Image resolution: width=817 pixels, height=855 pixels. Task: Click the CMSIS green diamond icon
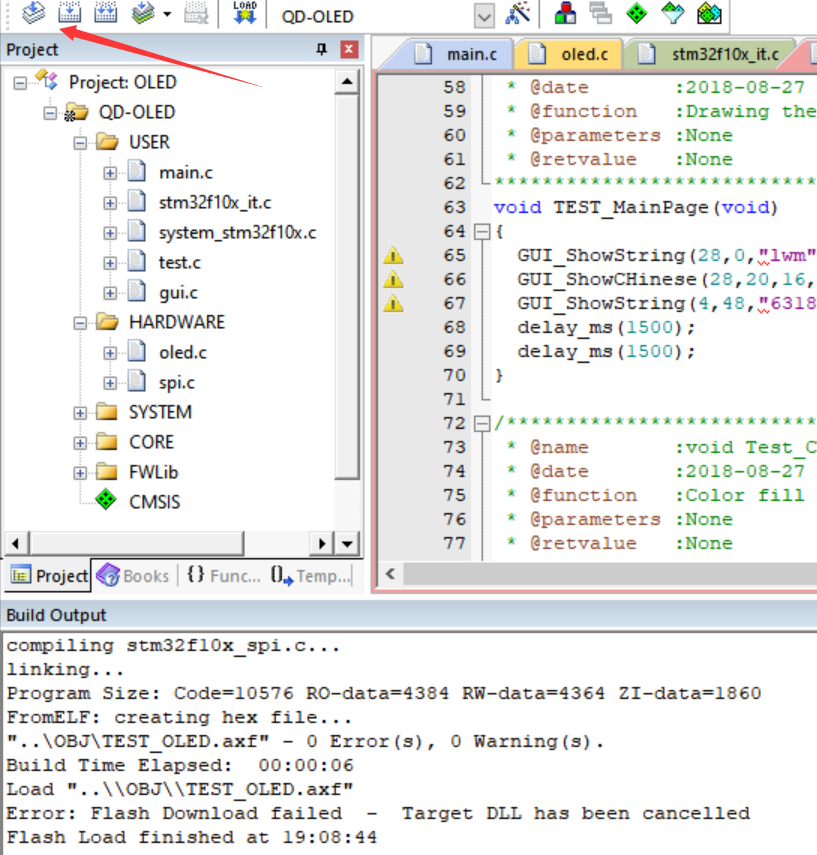pos(106,499)
